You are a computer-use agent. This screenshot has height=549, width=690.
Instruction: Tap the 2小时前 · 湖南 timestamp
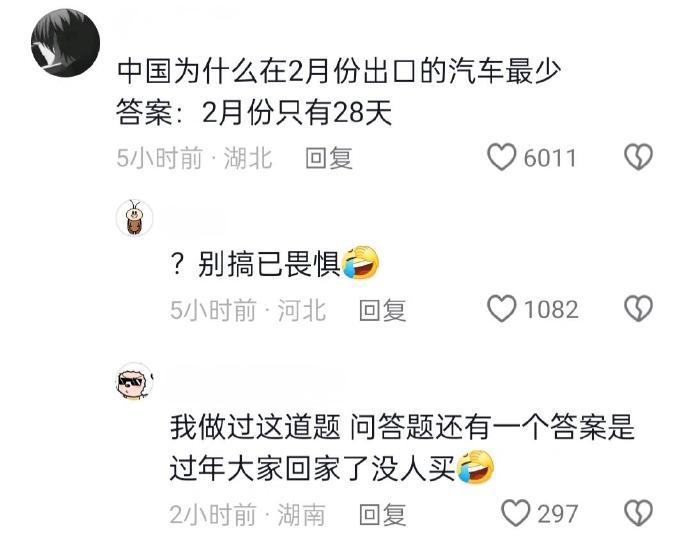(247, 514)
